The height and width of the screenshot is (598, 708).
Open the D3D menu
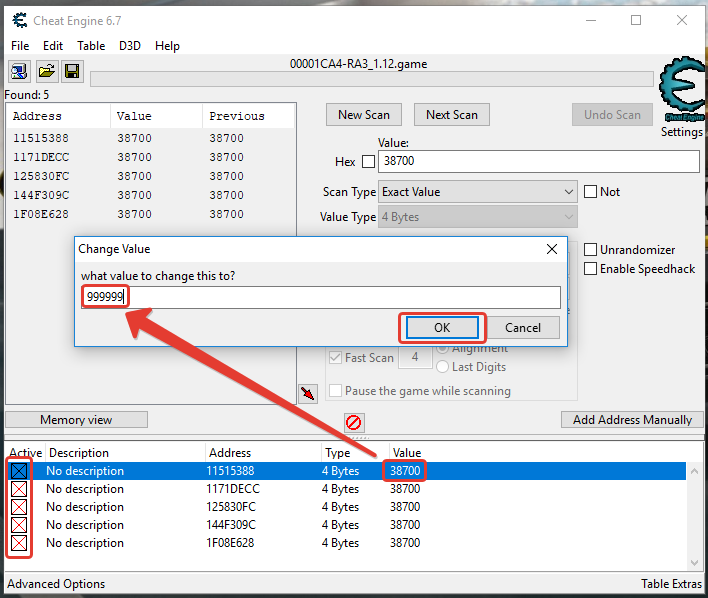tap(130, 45)
